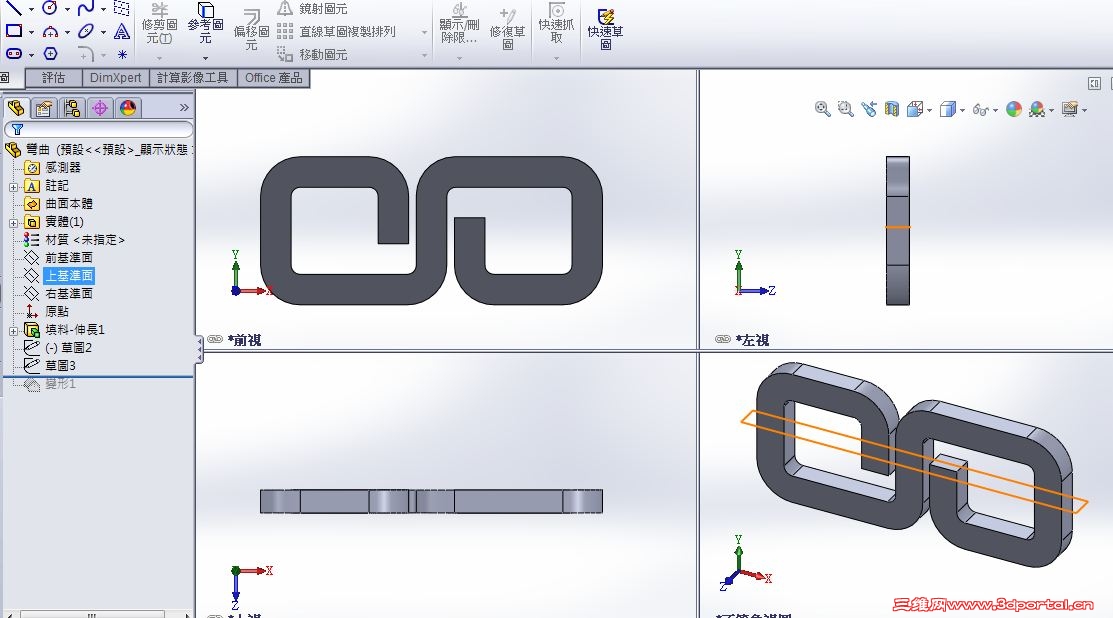Open Circle tool dropdown arrow
The height and width of the screenshot is (618, 1113).
pos(67,9)
